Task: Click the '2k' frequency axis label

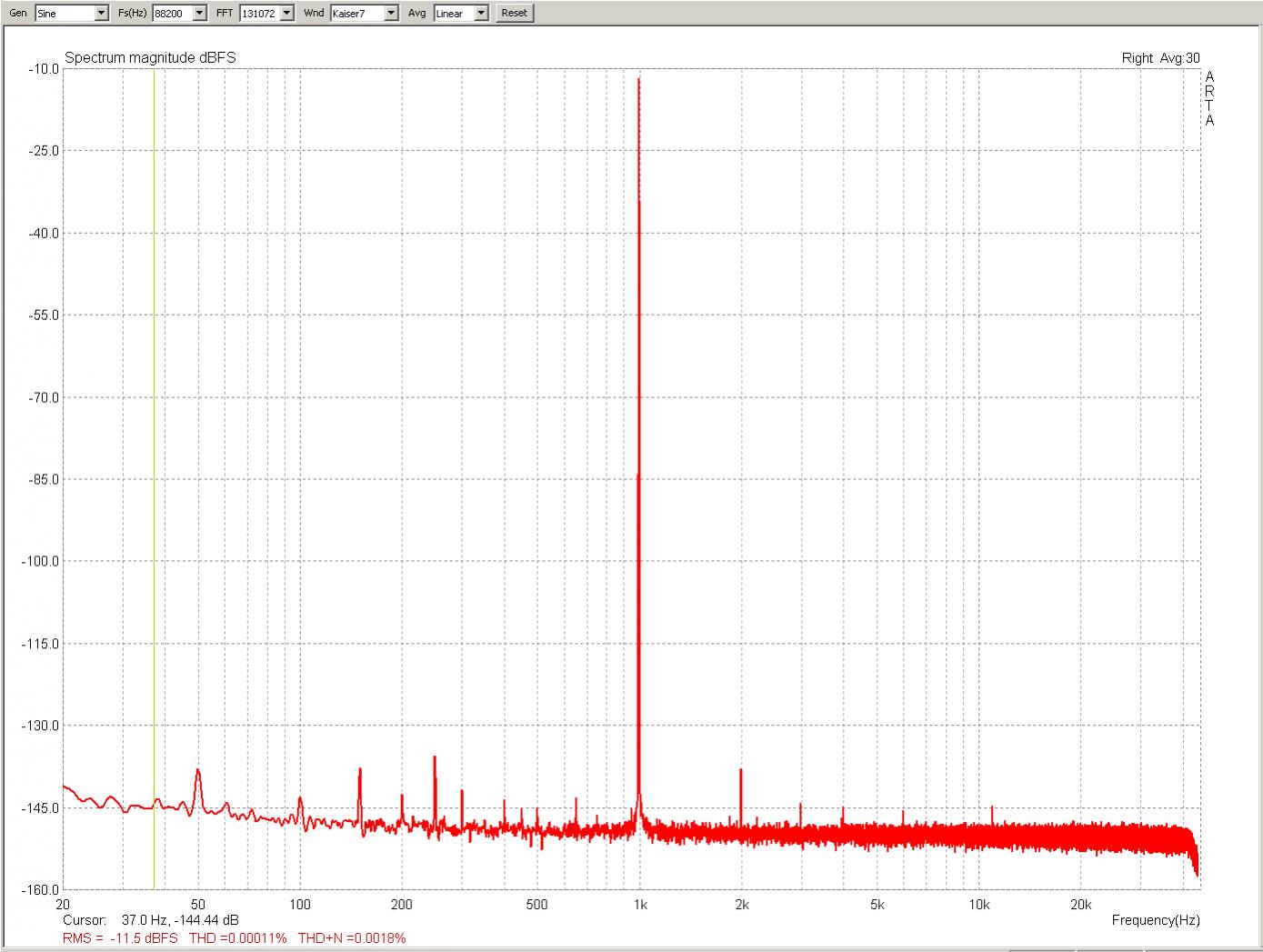Action: coord(742,905)
